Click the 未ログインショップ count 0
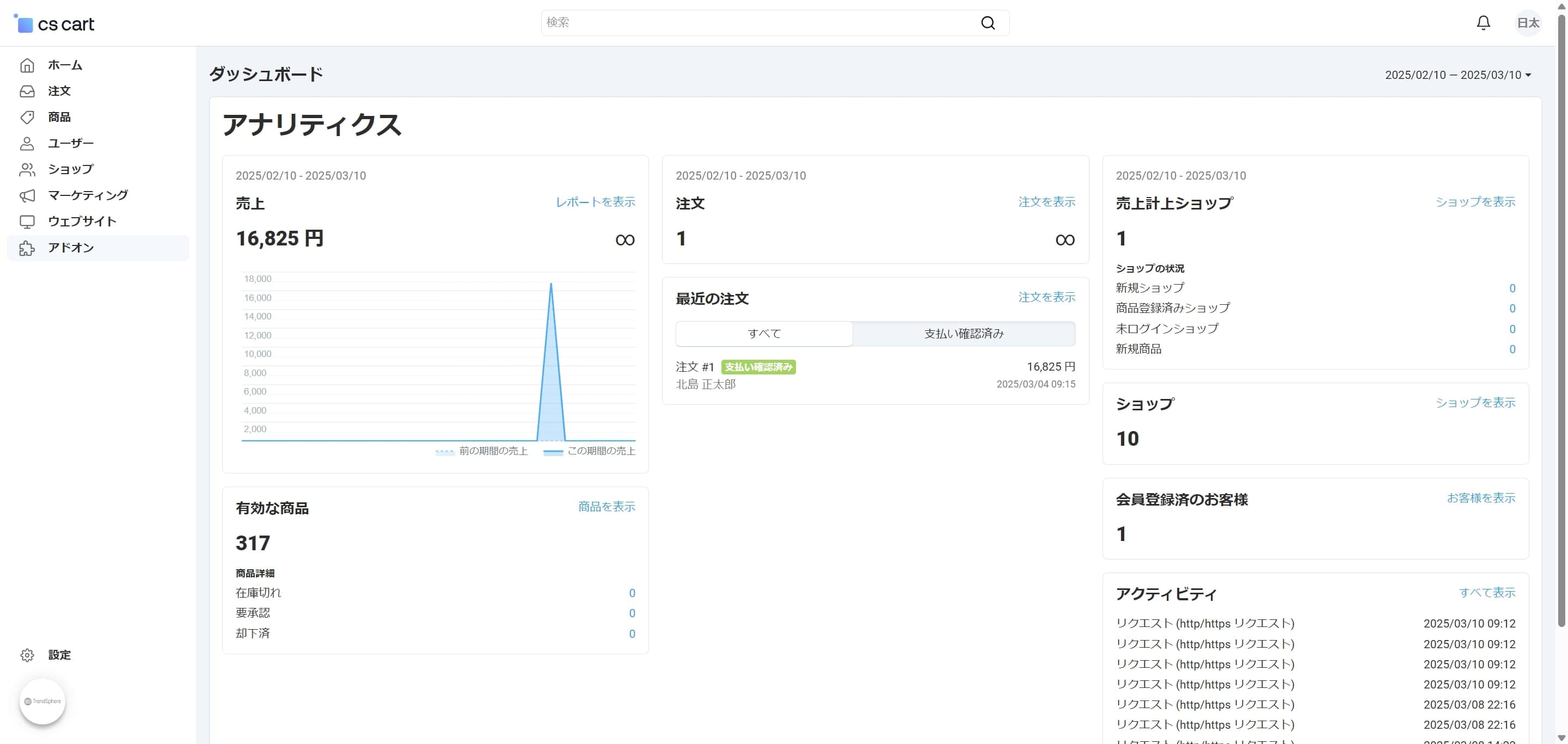This screenshot has width=1568, height=744. tap(1512, 329)
